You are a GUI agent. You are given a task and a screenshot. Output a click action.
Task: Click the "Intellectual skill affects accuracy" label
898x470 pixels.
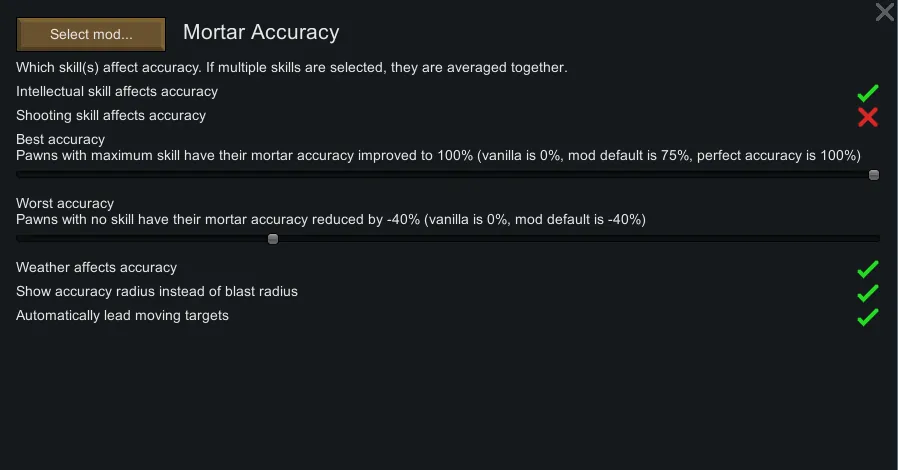(117, 91)
